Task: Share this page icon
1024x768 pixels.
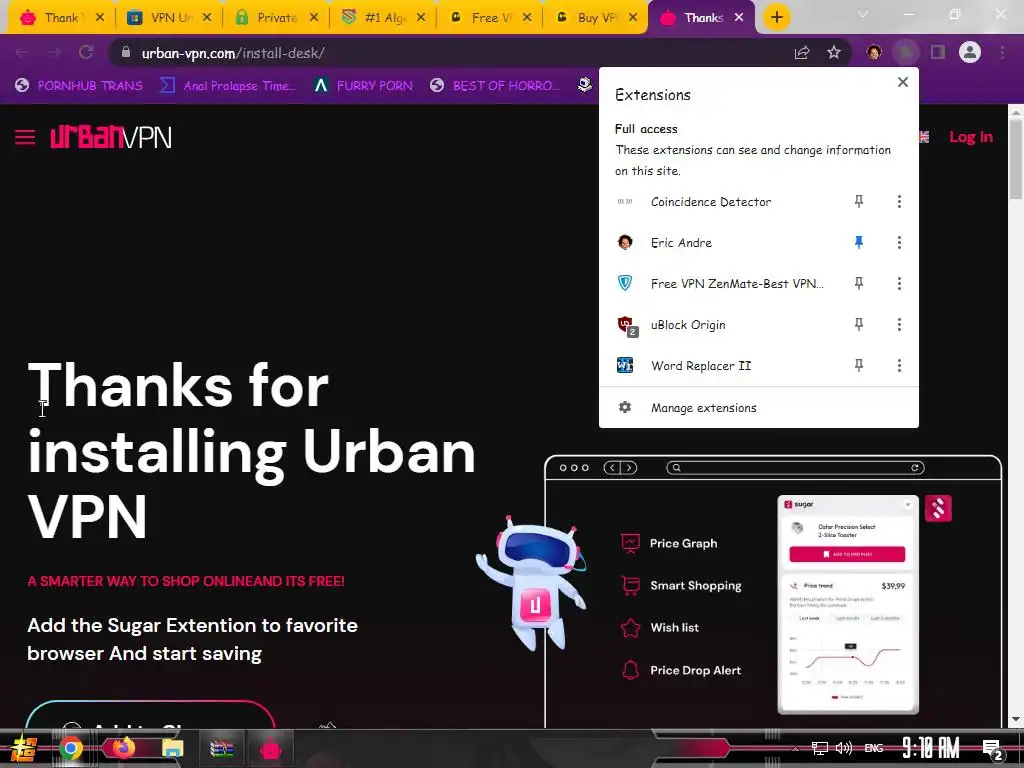Action: pos(801,53)
